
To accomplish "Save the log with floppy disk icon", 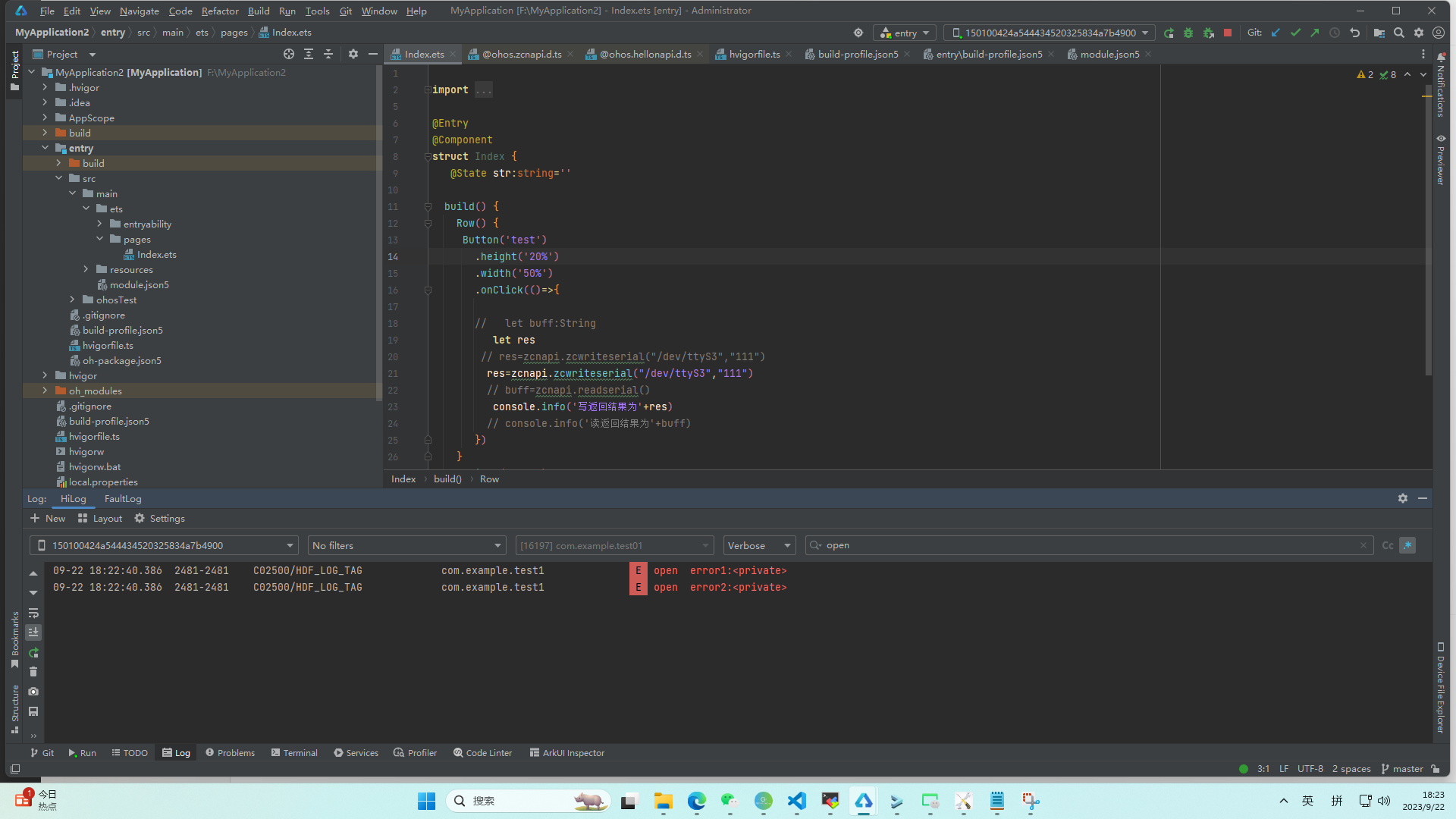I will coord(33,711).
